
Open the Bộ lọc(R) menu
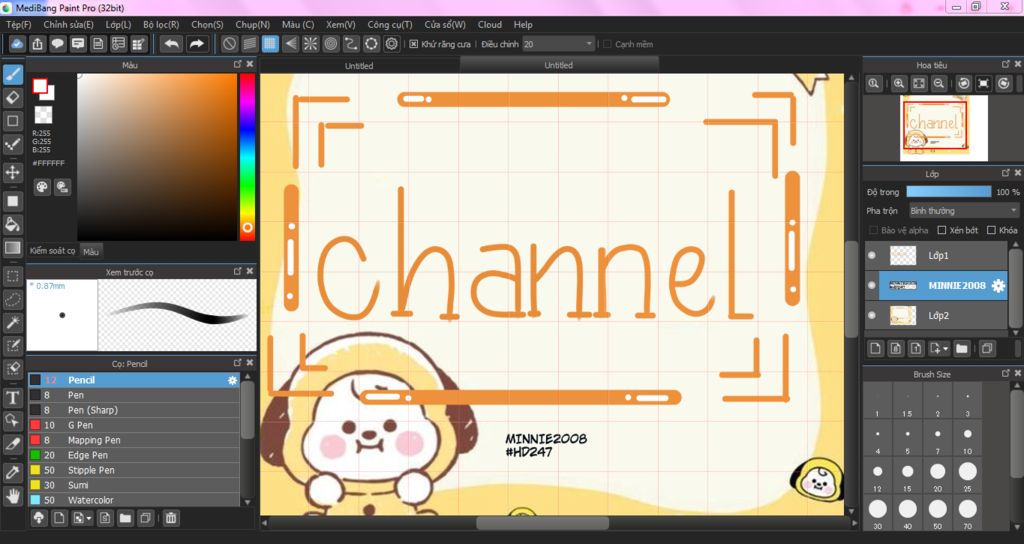click(161, 24)
